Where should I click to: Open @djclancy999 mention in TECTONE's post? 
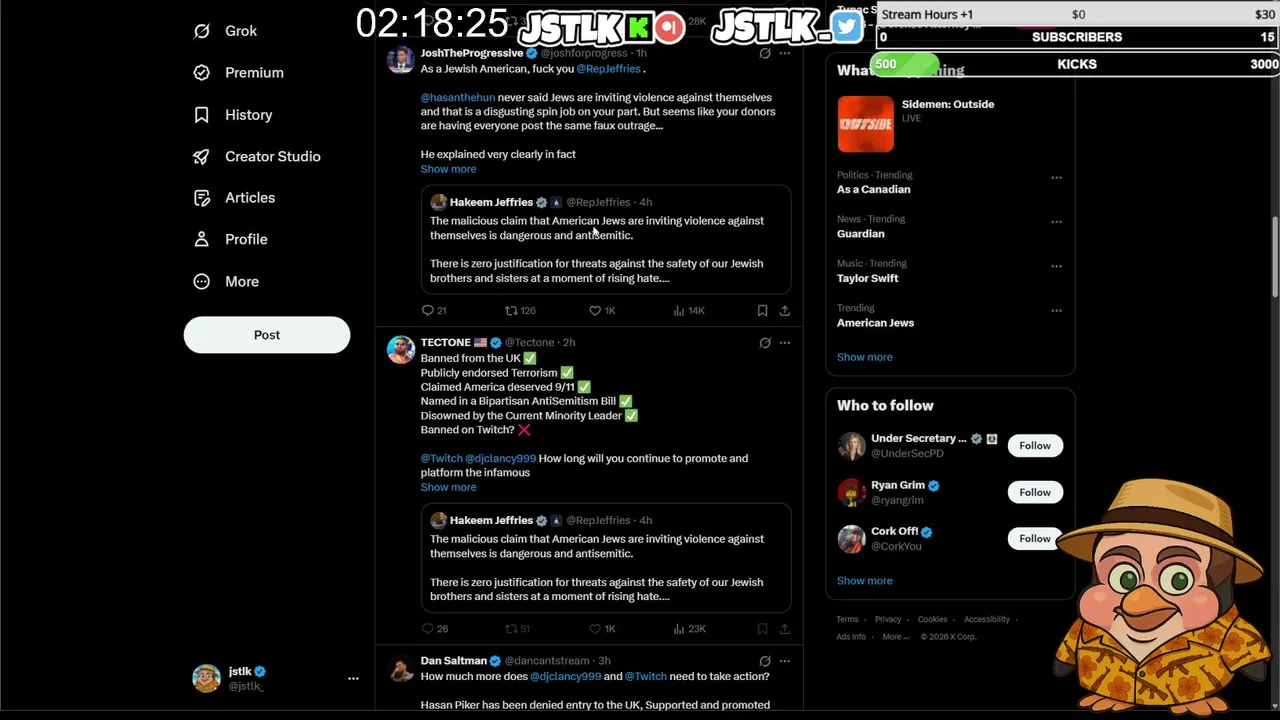tap(500, 458)
